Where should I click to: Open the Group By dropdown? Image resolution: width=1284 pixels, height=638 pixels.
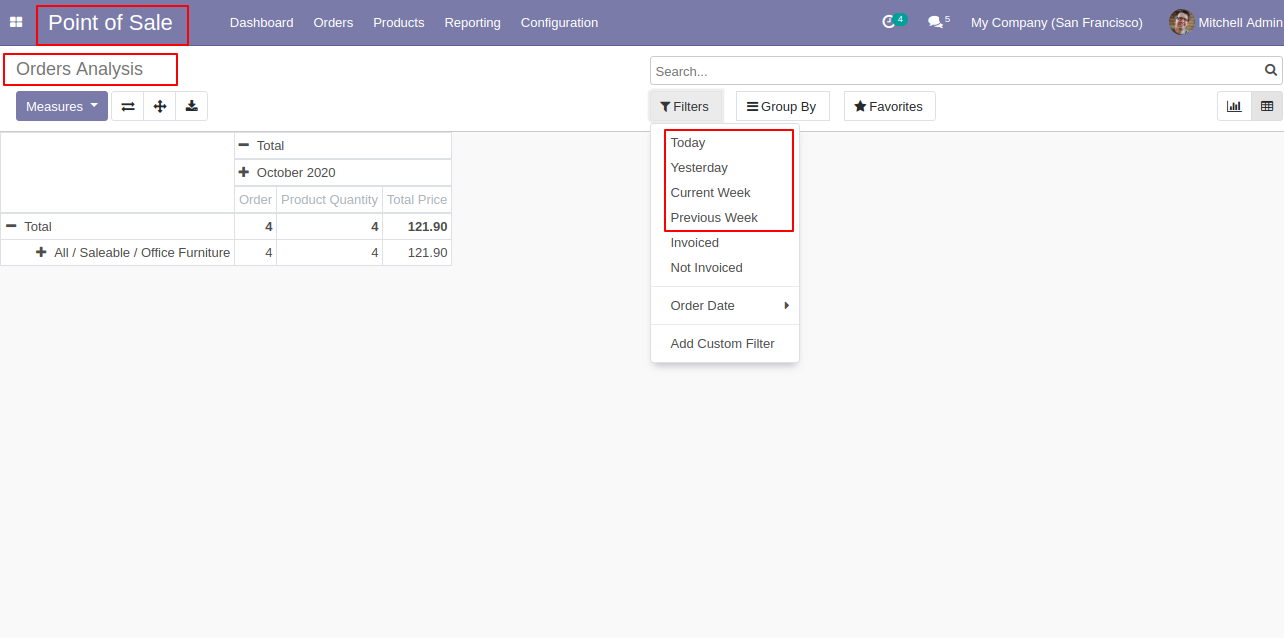click(x=782, y=106)
